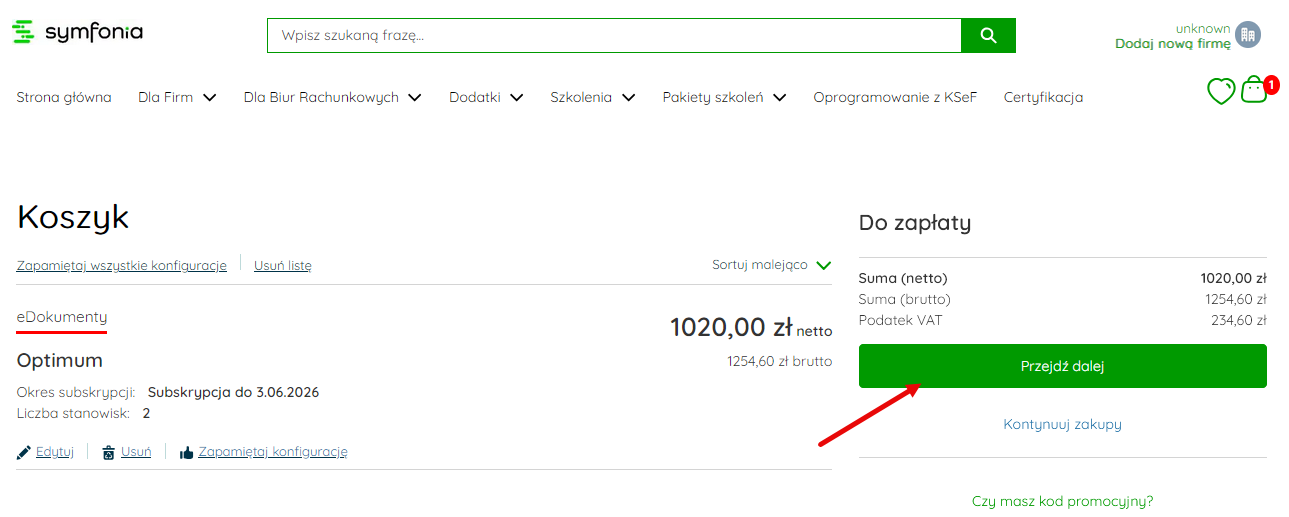1289x517 pixels.
Task: Click the 'unknown' account label
Action: (x=1203, y=28)
